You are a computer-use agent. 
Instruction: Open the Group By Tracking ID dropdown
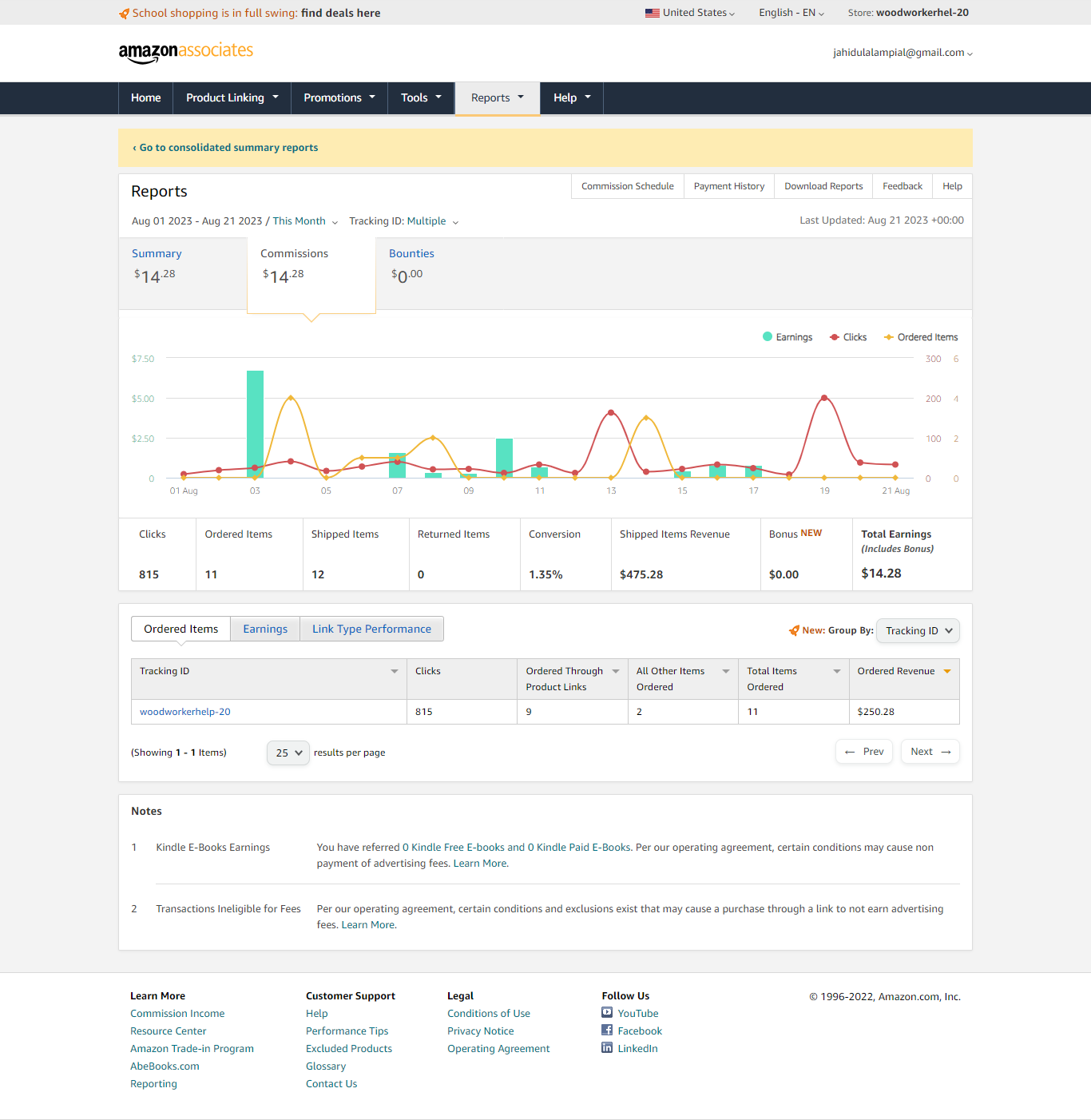(x=918, y=630)
